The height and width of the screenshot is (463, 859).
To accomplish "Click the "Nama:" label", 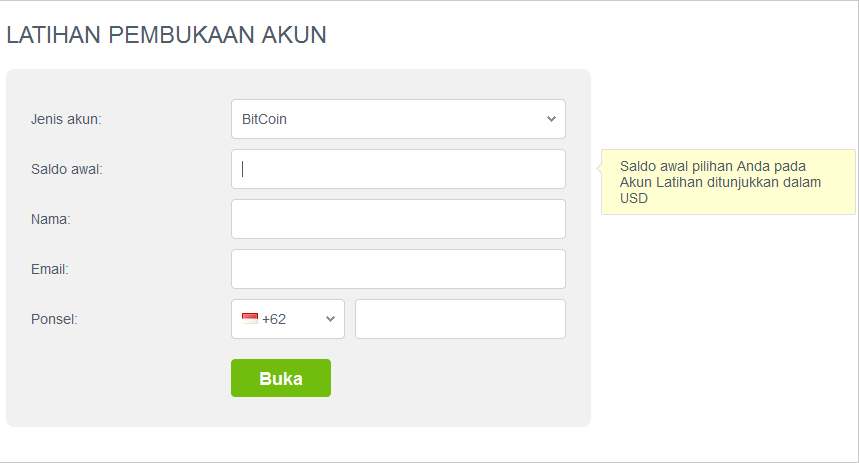I will pos(51,219).
